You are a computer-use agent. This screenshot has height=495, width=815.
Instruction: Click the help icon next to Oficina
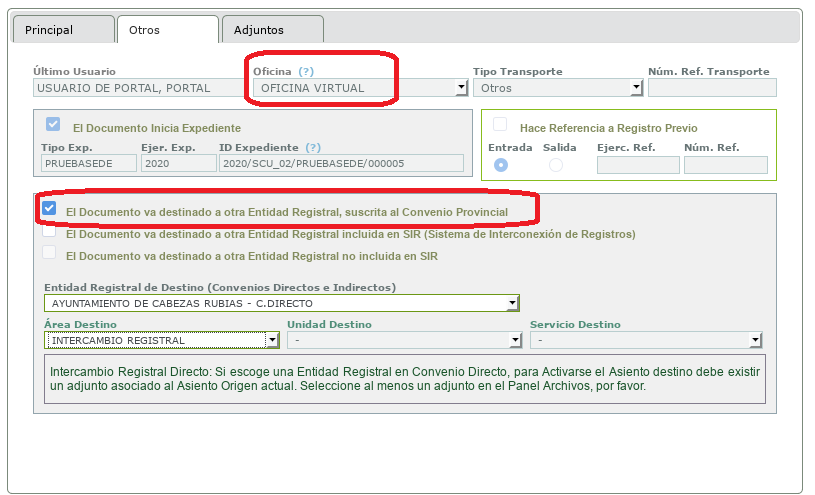[306, 72]
